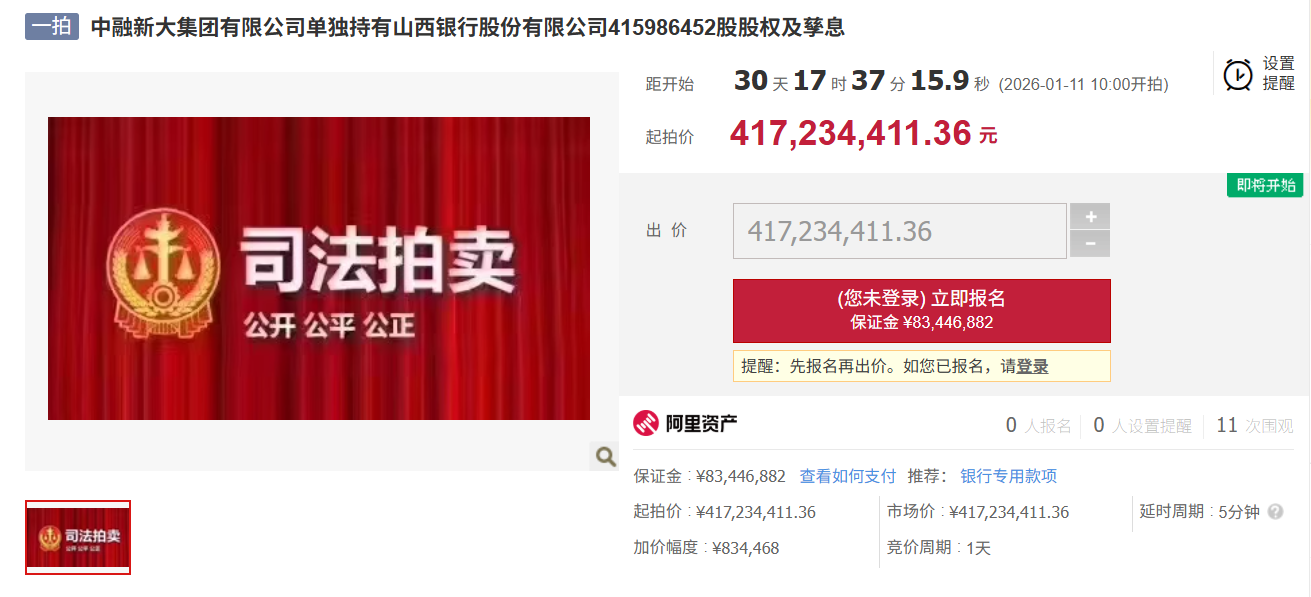Select the 司法拍卖 thumbnail image
This screenshot has width=1311, height=597.
pos(78,538)
